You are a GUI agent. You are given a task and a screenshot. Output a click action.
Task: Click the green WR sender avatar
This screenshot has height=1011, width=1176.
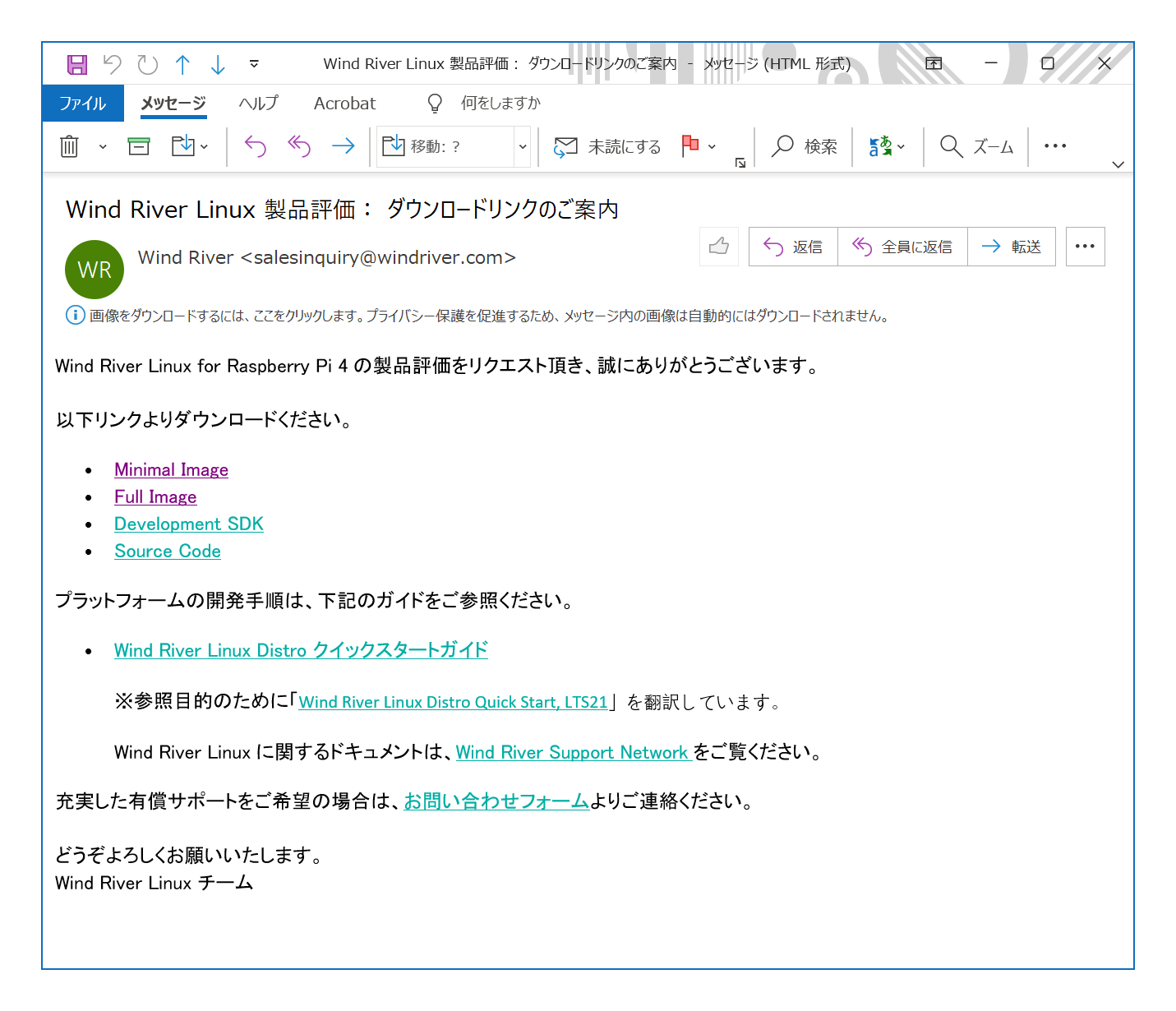coord(95,270)
